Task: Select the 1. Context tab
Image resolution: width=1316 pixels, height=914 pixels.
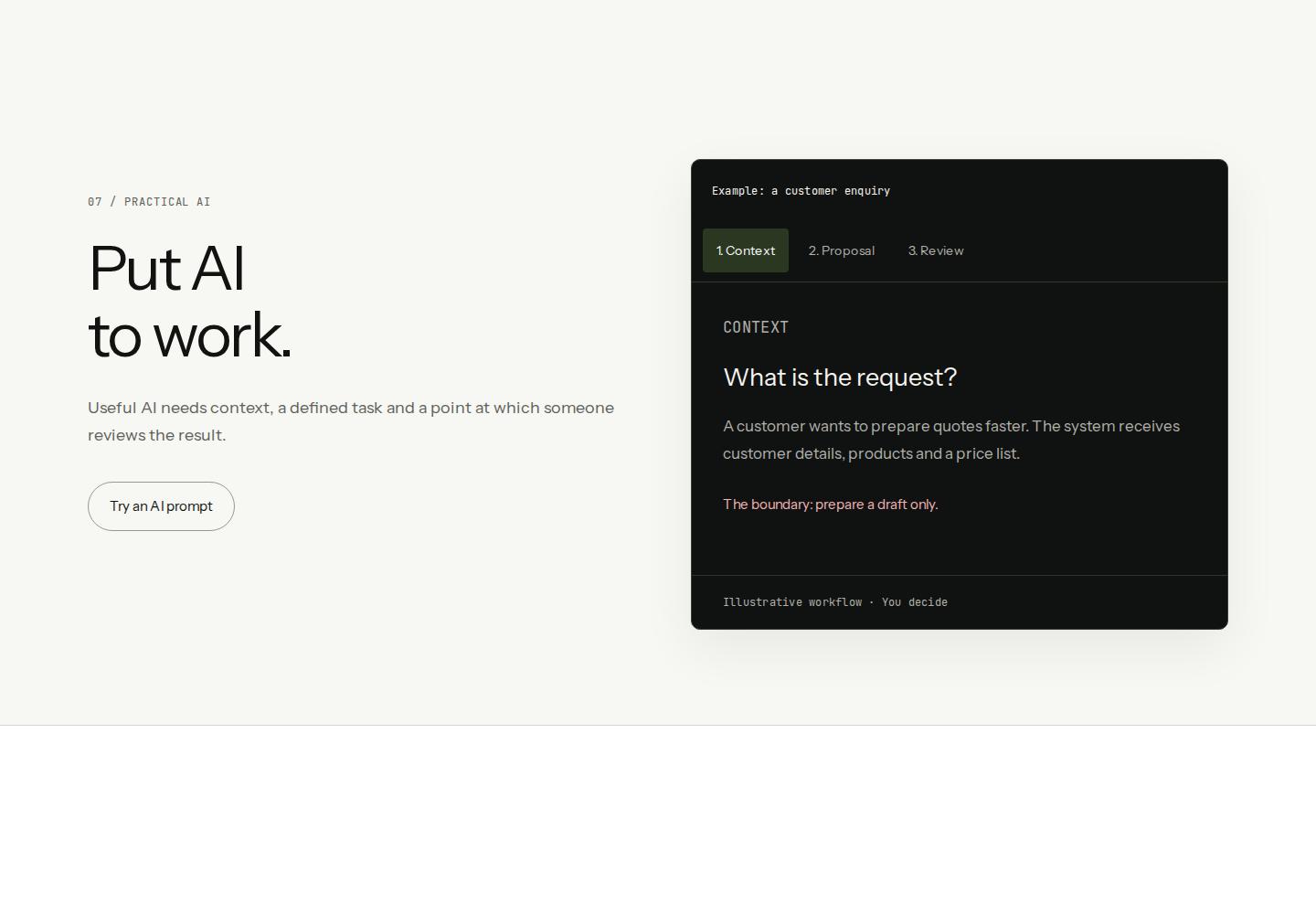Action: click(x=746, y=250)
